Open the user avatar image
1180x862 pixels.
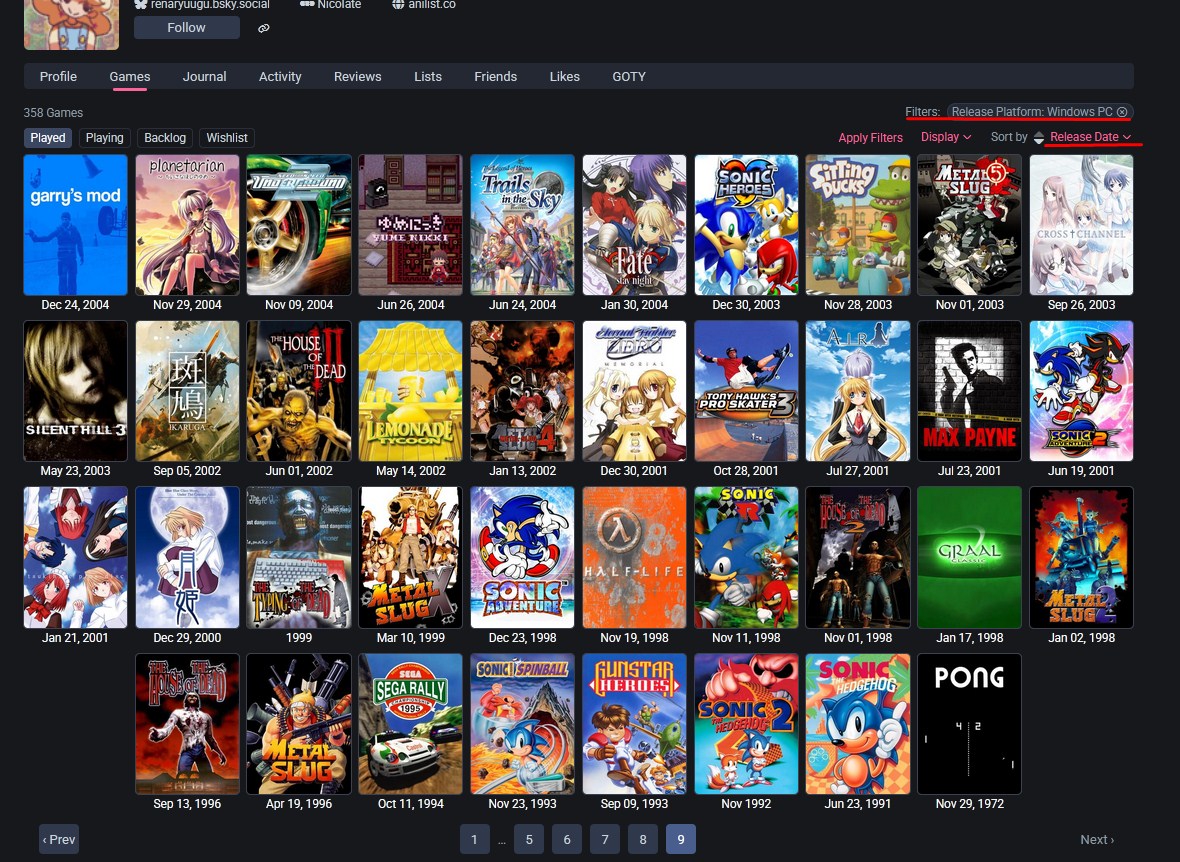[71, 24]
